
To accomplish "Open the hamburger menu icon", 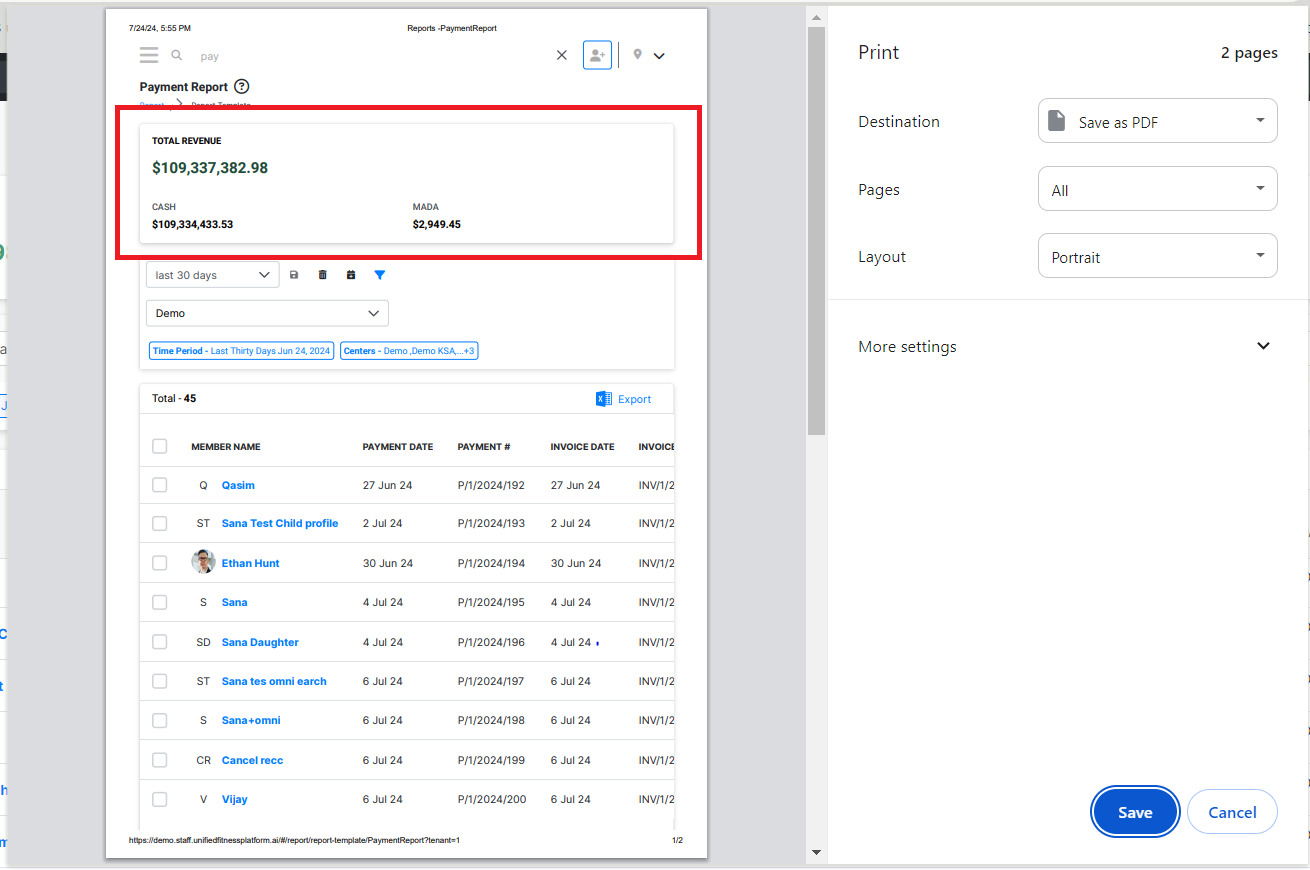I will tap(149, 55).
